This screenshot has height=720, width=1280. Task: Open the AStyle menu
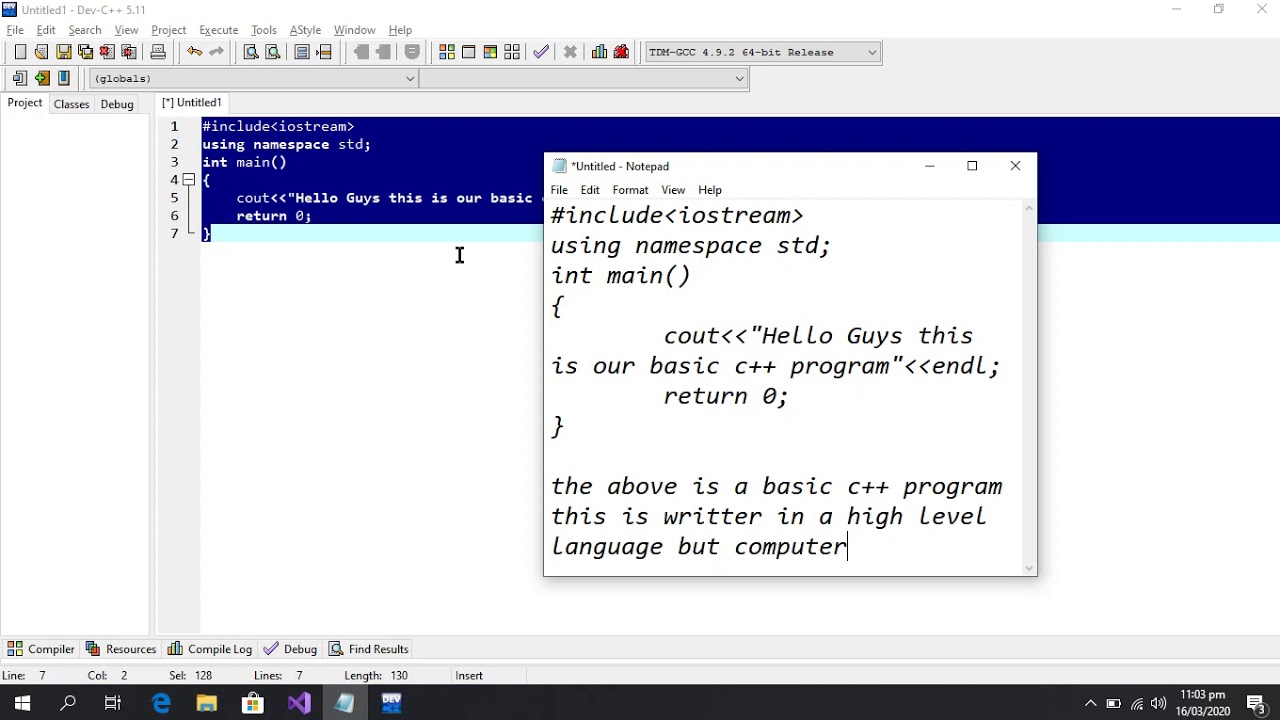click(x=305, y=30)
